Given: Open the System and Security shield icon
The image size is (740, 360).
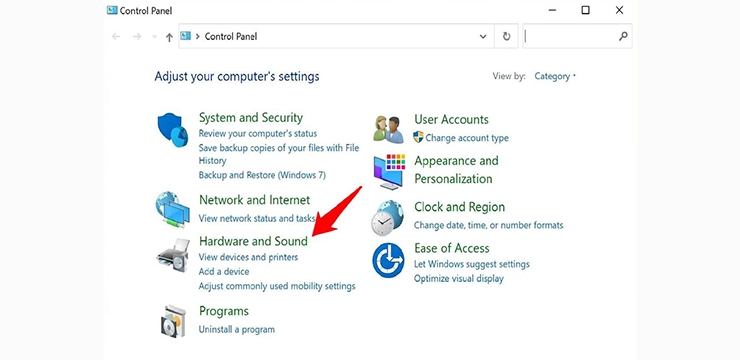Looking at the screenshot, I should [x=172, y=130].
